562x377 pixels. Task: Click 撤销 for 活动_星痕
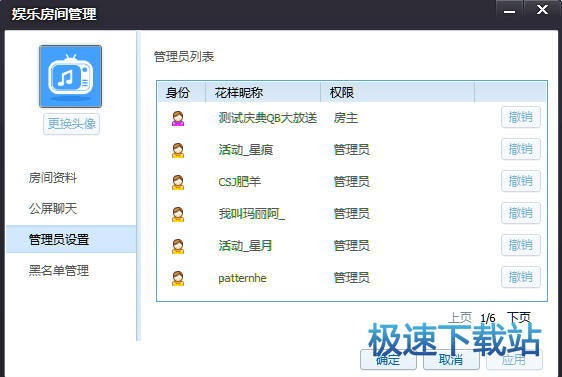[520, 149]
